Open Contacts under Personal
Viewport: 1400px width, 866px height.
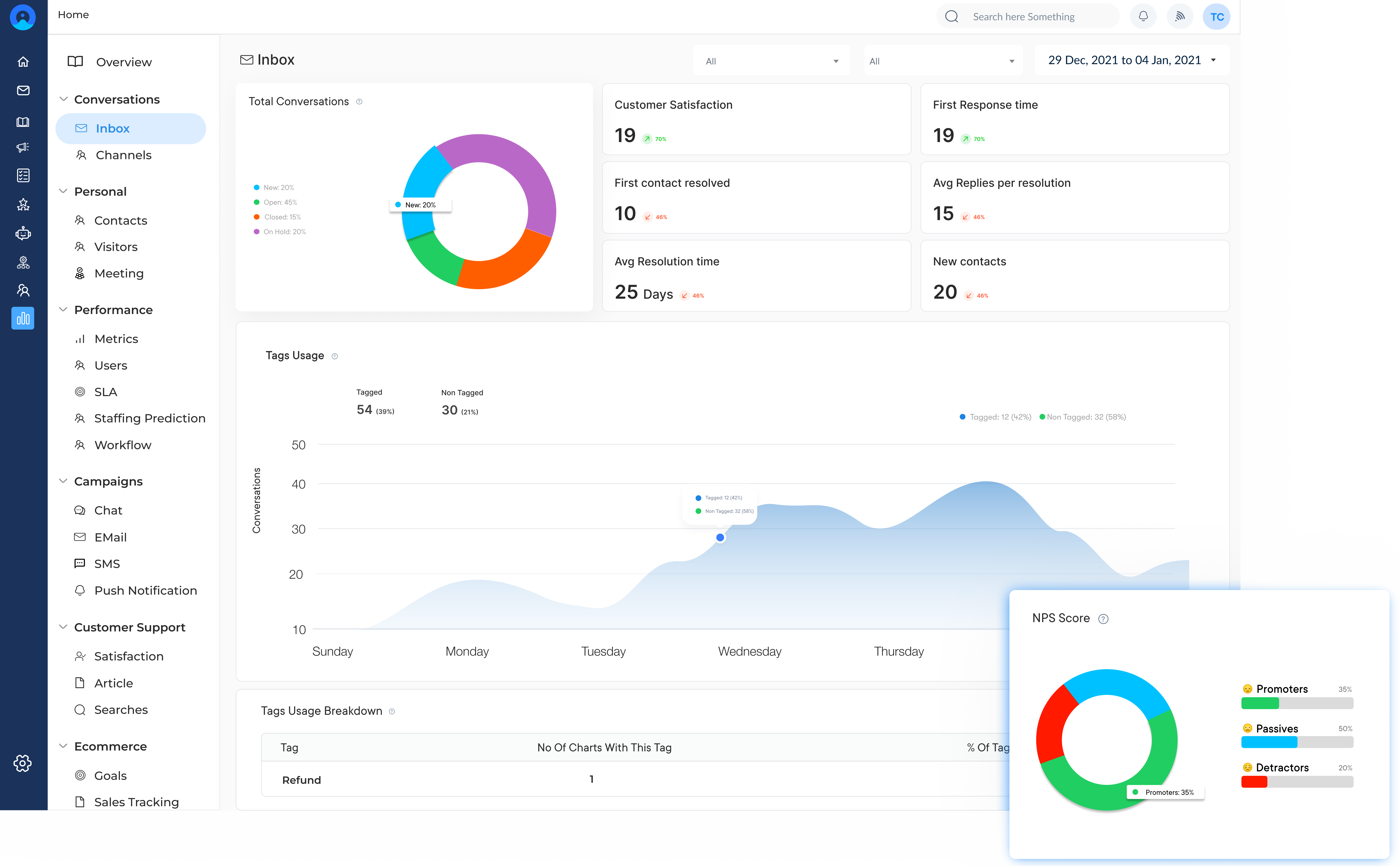[x=120, y=221]
